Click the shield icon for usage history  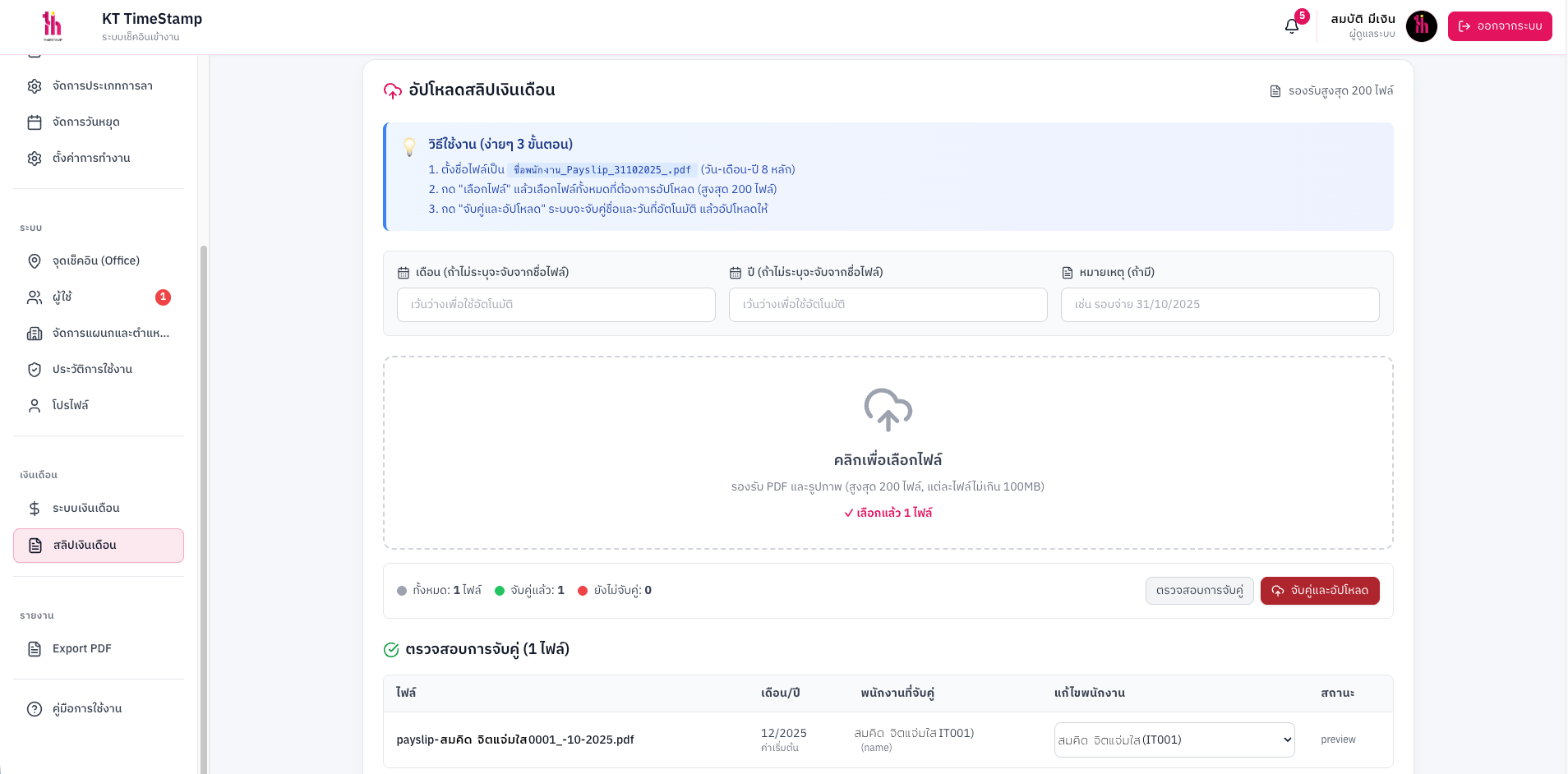35,370
